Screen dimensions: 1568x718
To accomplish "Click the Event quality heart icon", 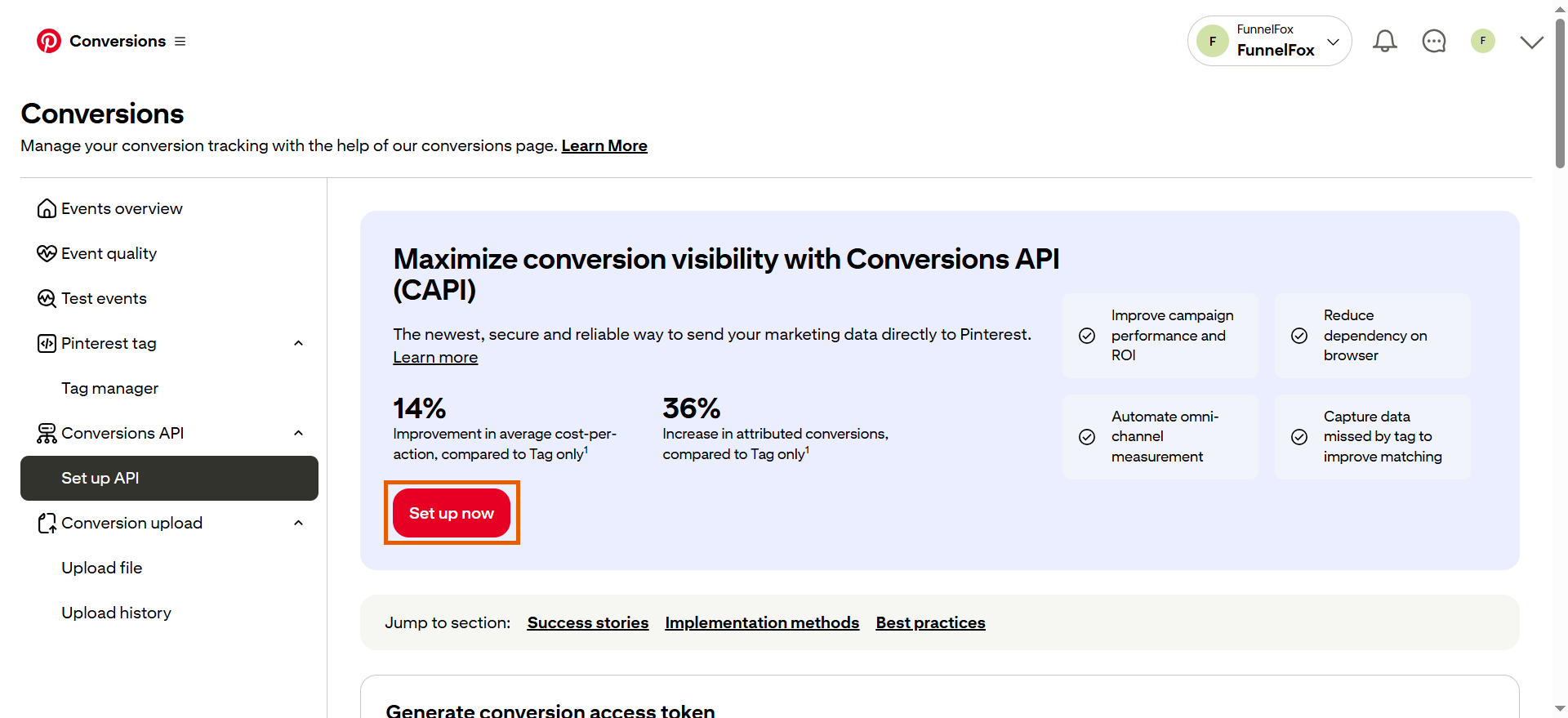I will 47,254.
